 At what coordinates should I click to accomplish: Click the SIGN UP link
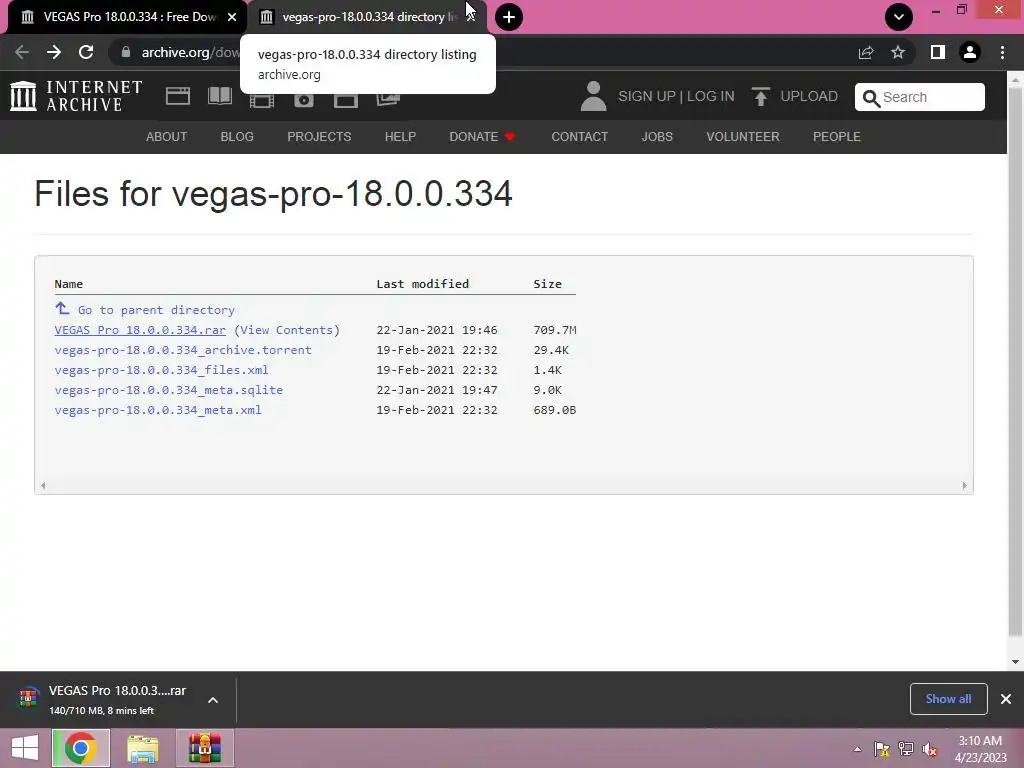click(647, 97)
